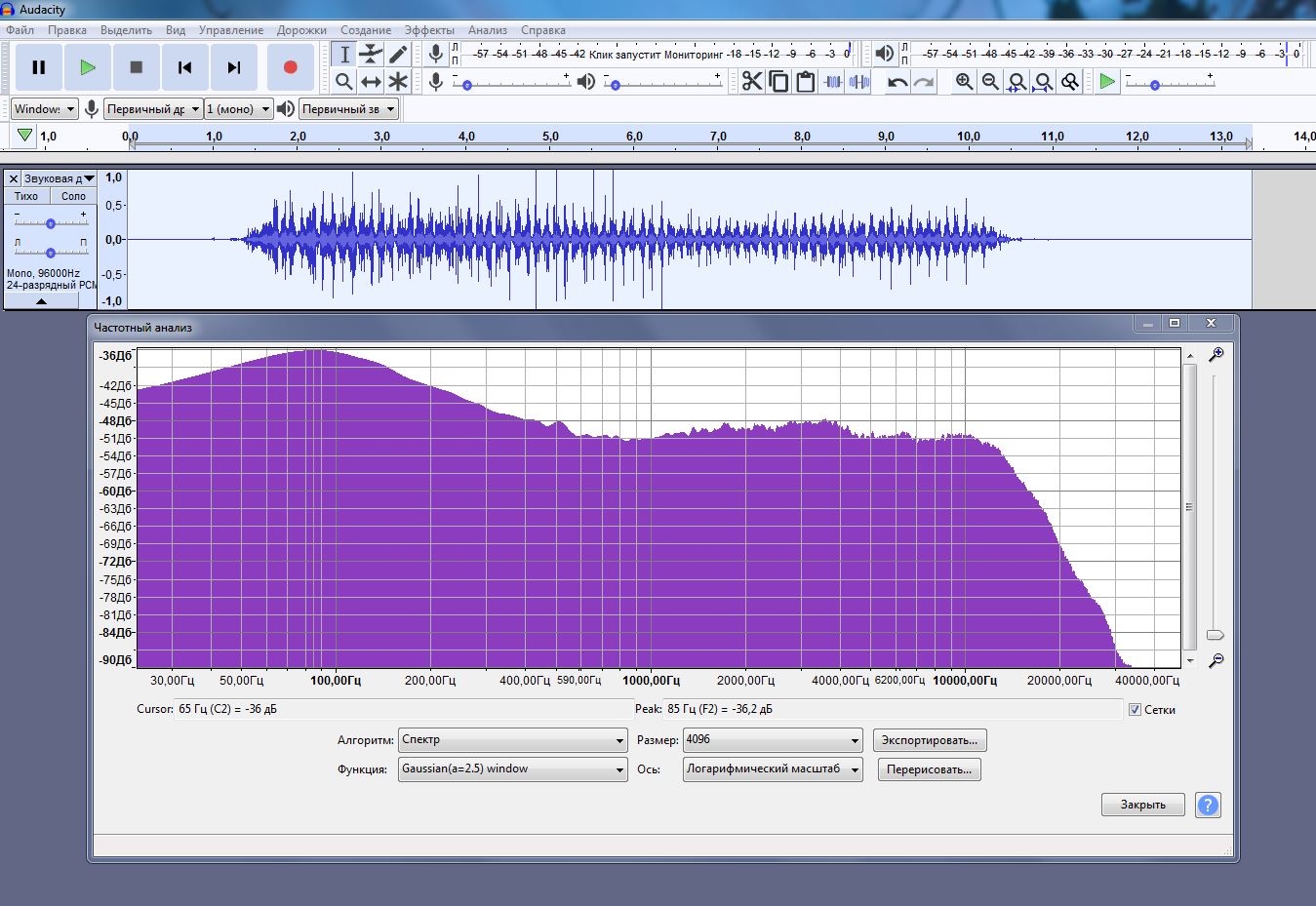Select the Envelope tool
This screenshot has height=906, width=1316.
[371, 55]
